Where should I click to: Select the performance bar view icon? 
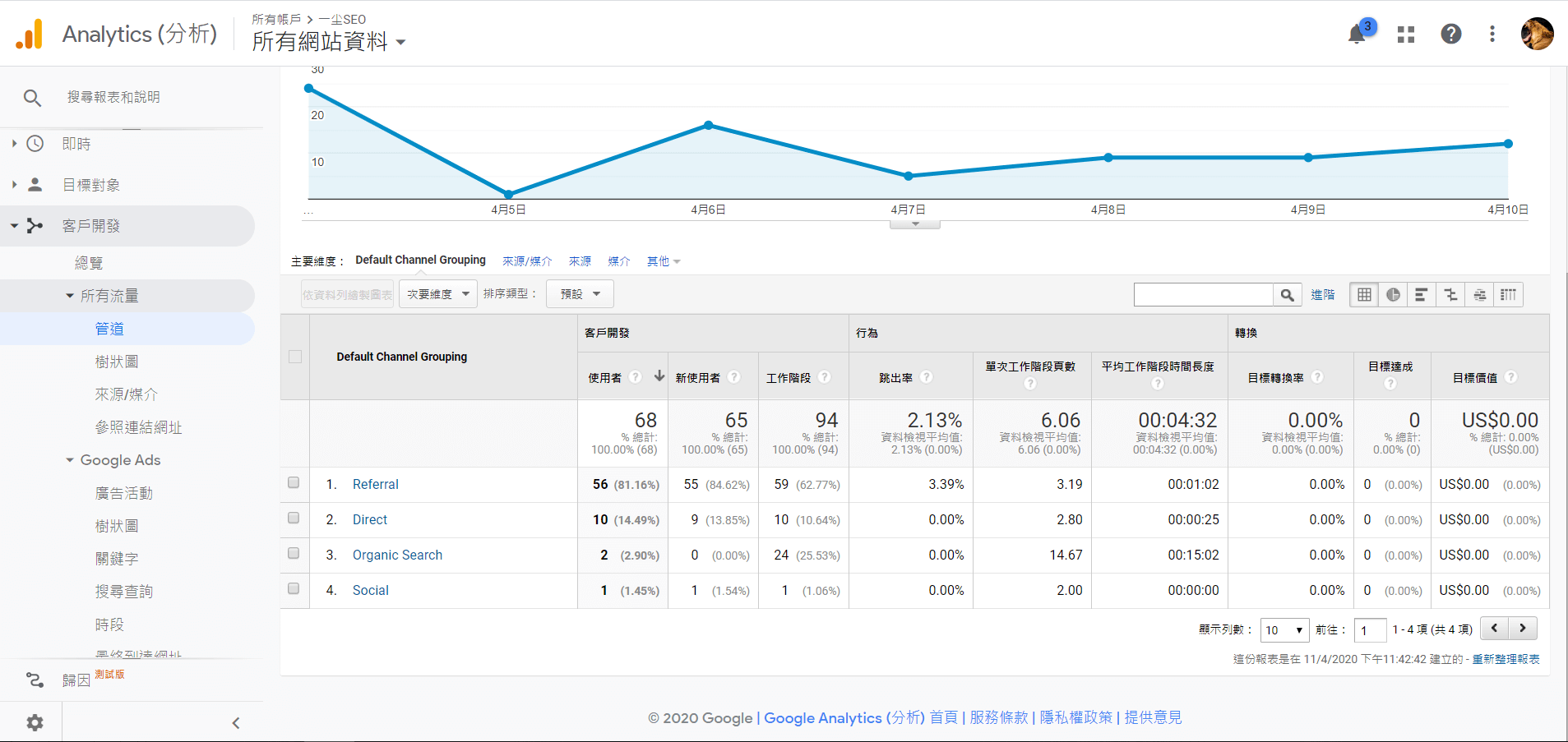1421,295
